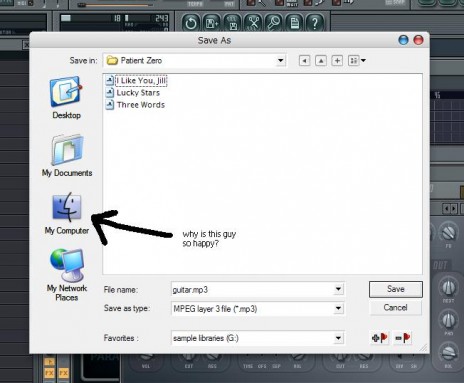Click the undo circular arrow icon in FL Studio

[191, 23]
